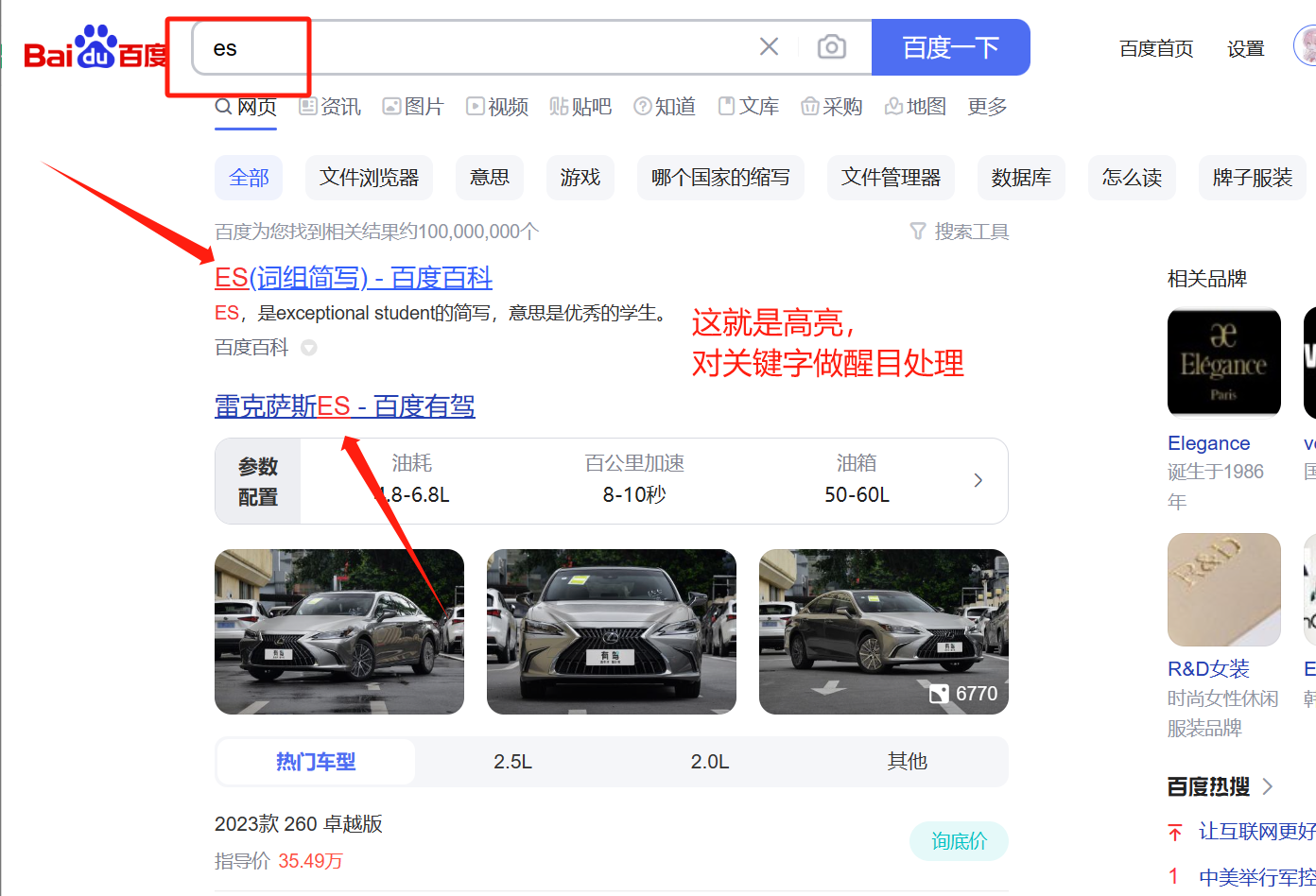Image resolution: width=1316 pixels, height=896 pixels.
Task: Select the 网页 tab
Action: point(246,107)
